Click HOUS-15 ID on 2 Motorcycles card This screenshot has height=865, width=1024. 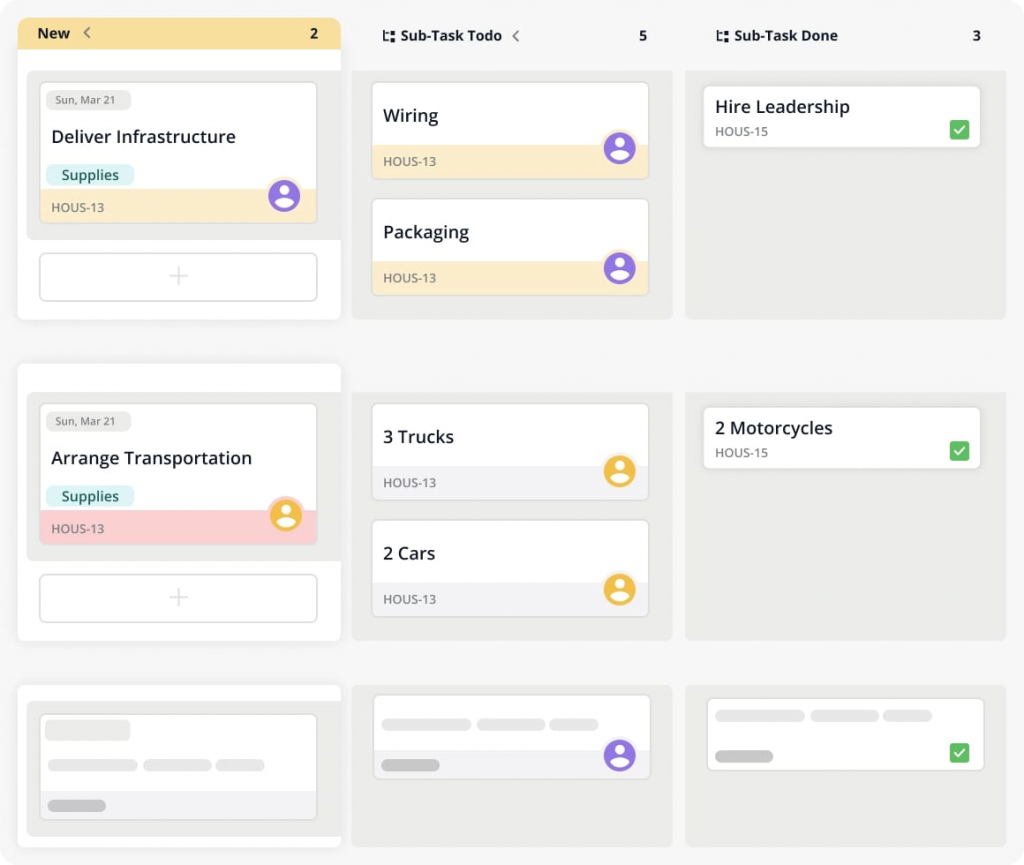[741, 452]
